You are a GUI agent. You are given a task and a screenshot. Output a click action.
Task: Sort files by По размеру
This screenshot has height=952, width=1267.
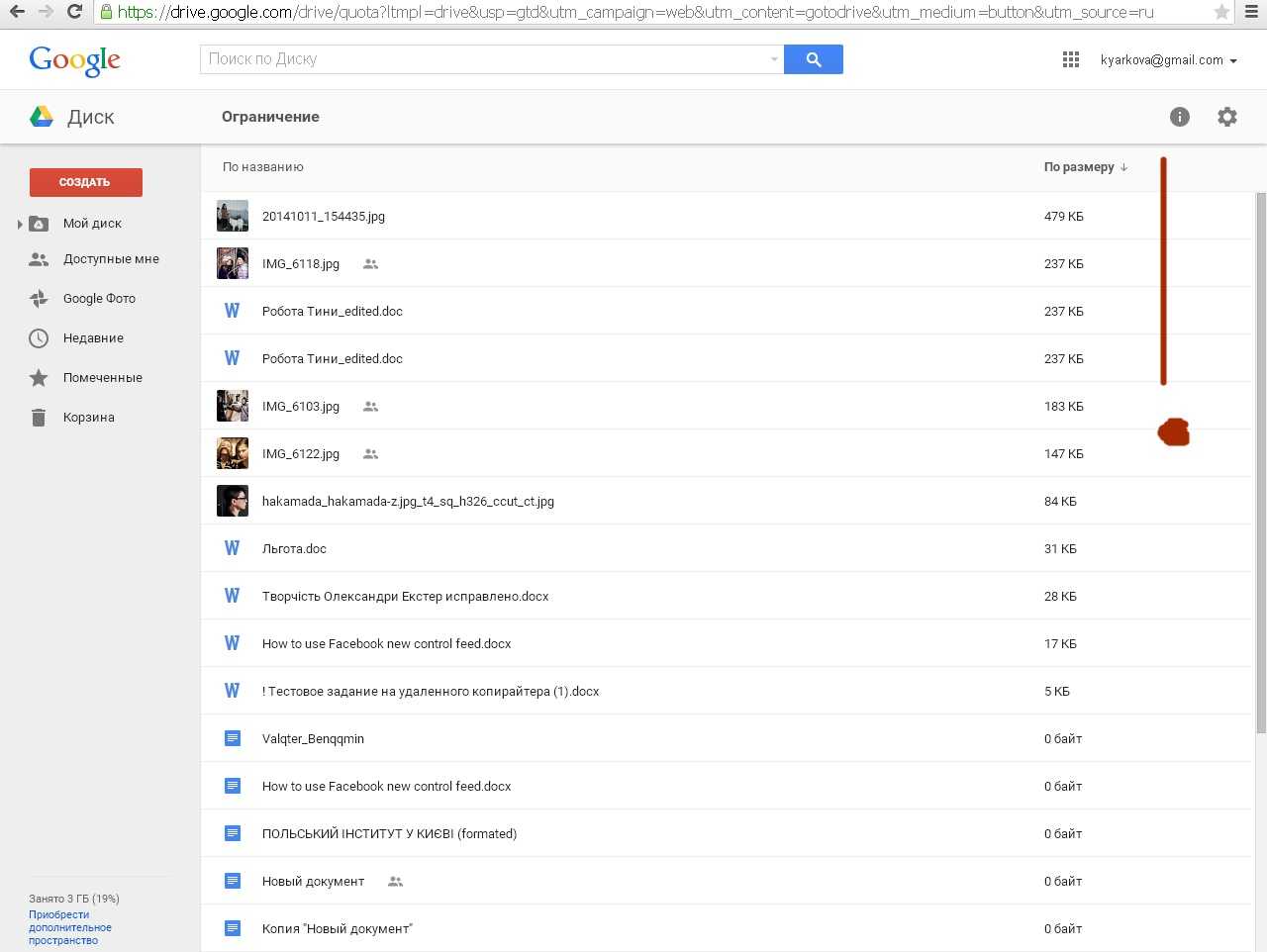[1079, 167]
